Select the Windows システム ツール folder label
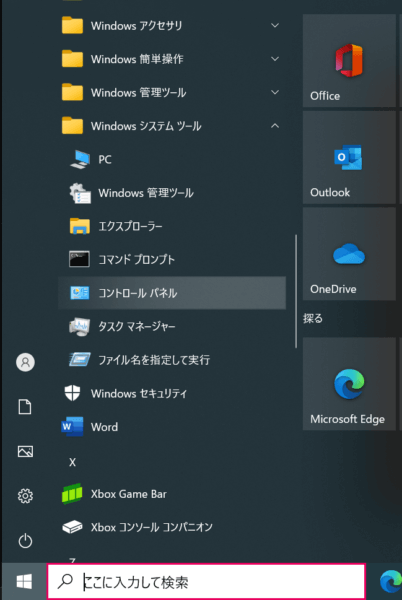402x600 pixels. click(146, 126)
